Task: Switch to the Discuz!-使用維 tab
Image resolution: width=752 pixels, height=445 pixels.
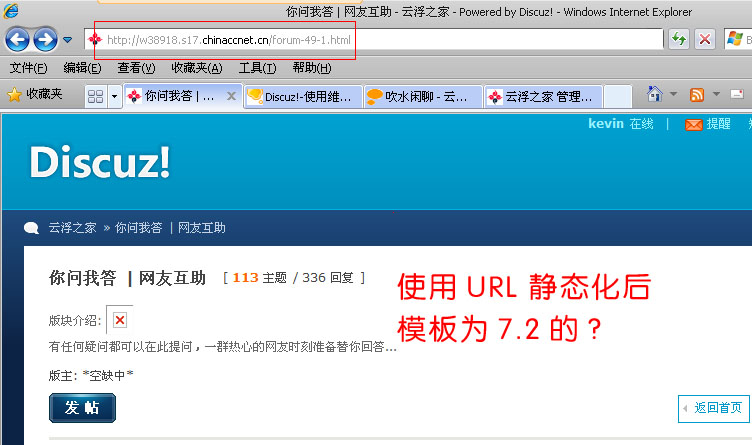Action: click(x=303, y=97)
